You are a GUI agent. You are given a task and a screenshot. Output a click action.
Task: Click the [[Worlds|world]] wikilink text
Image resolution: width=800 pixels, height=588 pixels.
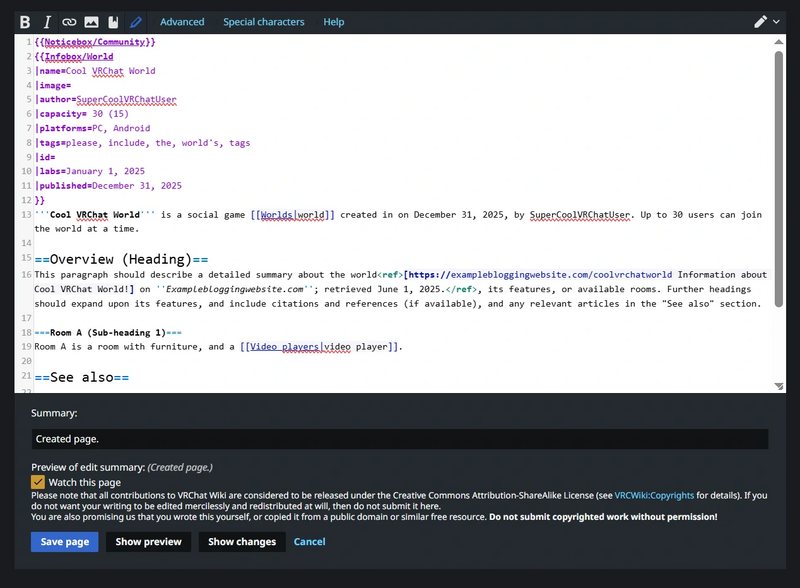(293, 214)
